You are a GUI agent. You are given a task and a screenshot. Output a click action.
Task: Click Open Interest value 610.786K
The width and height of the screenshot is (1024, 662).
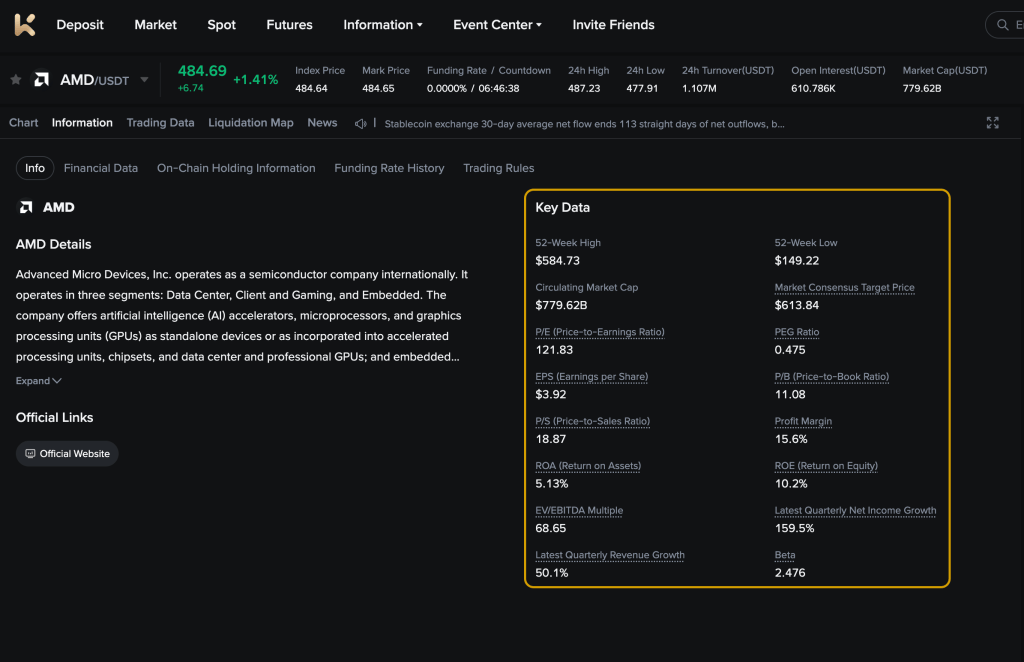813,88
